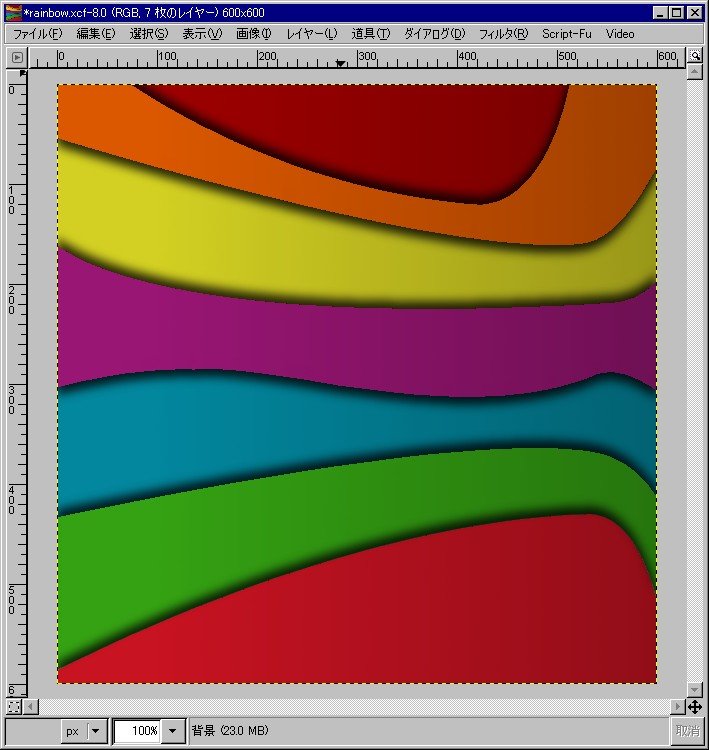Toggle the quick mask button at bottom left
Viewport: 709px width, 750px height.
(14, 706)
